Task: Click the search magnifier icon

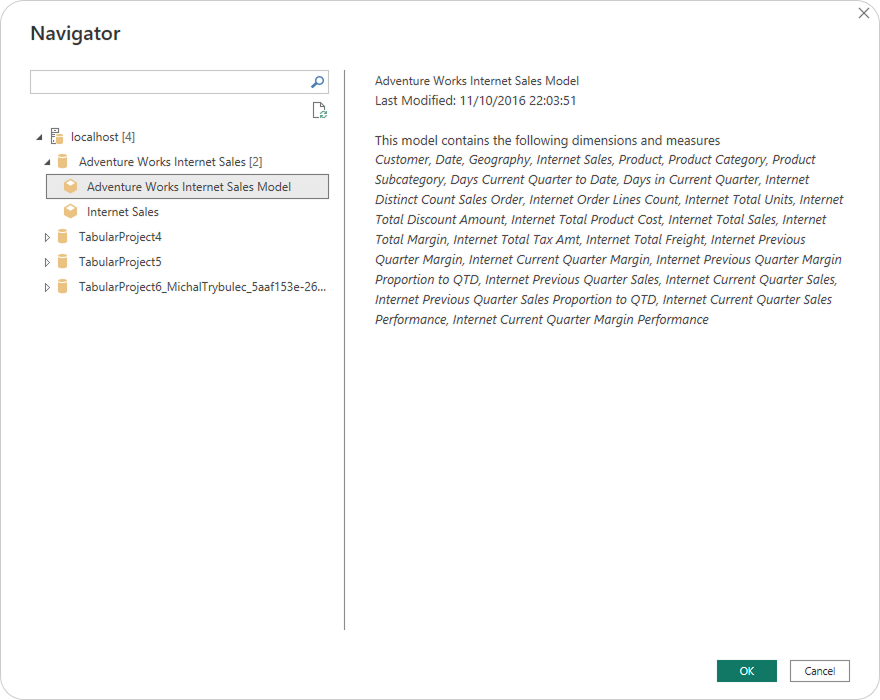Action: [x=317, y=82]
